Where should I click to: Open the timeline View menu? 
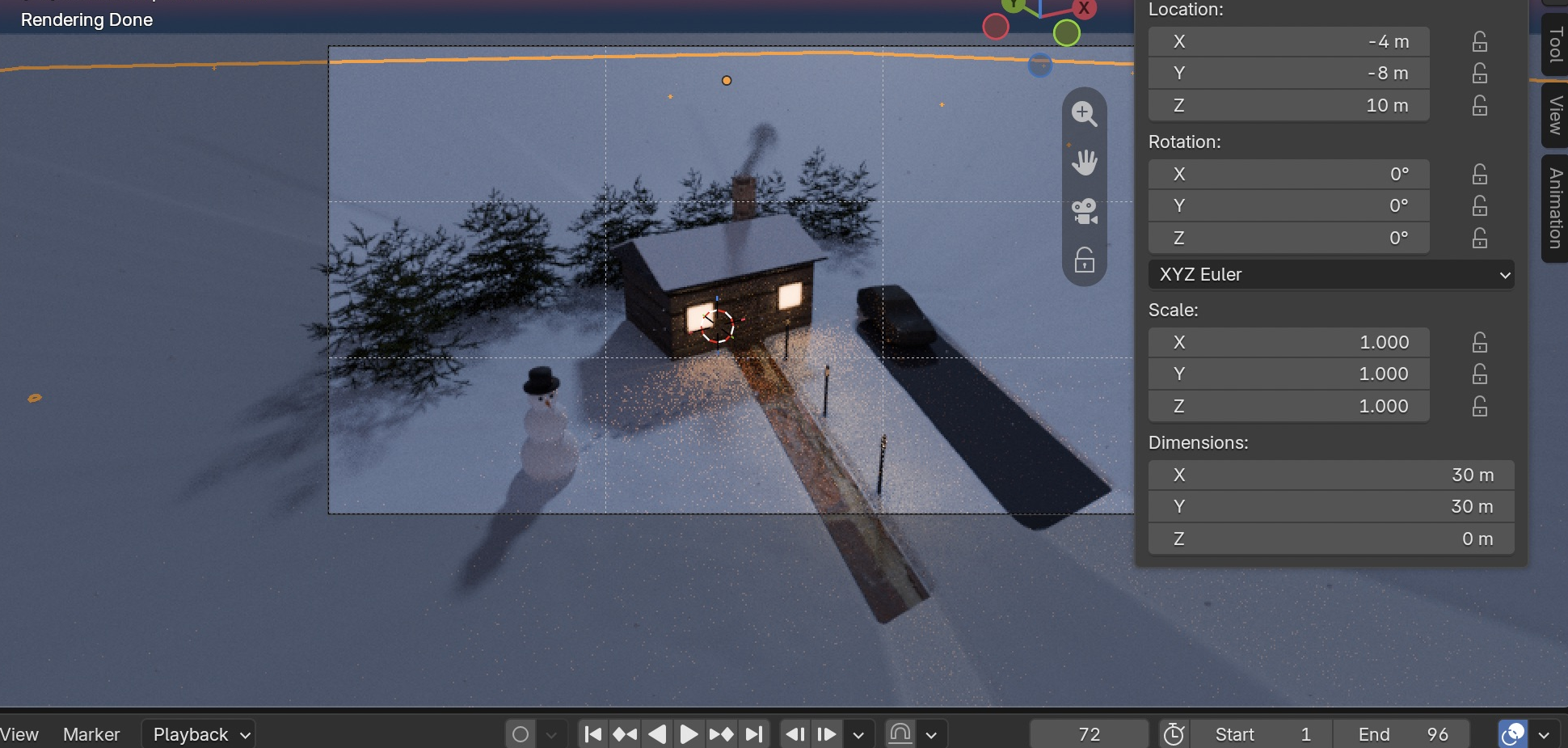[19, 734]
